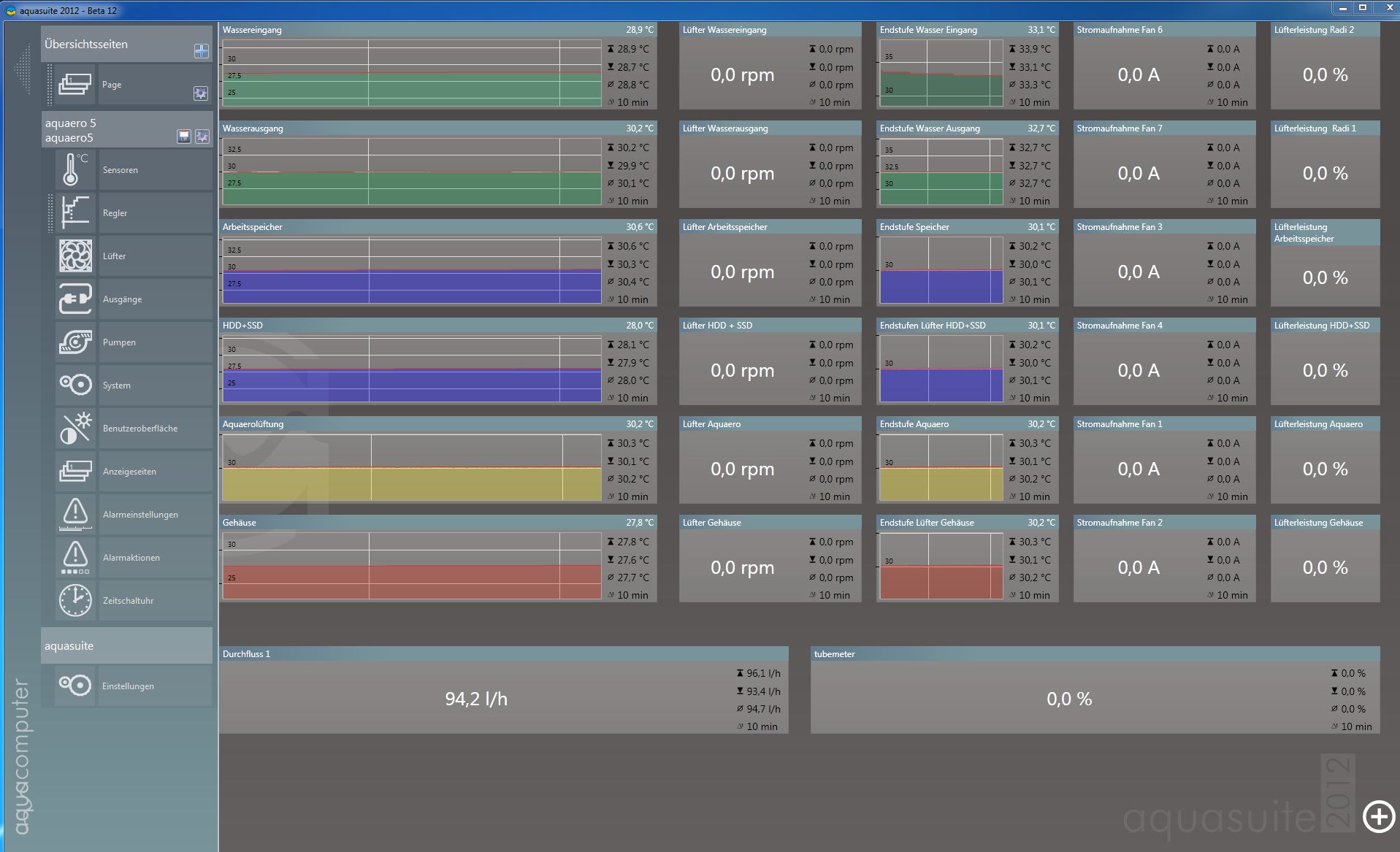The width and height of the screenshot is (1400, 852).
Task: Open the Pumpen pump icon
Action: (75, 342)
